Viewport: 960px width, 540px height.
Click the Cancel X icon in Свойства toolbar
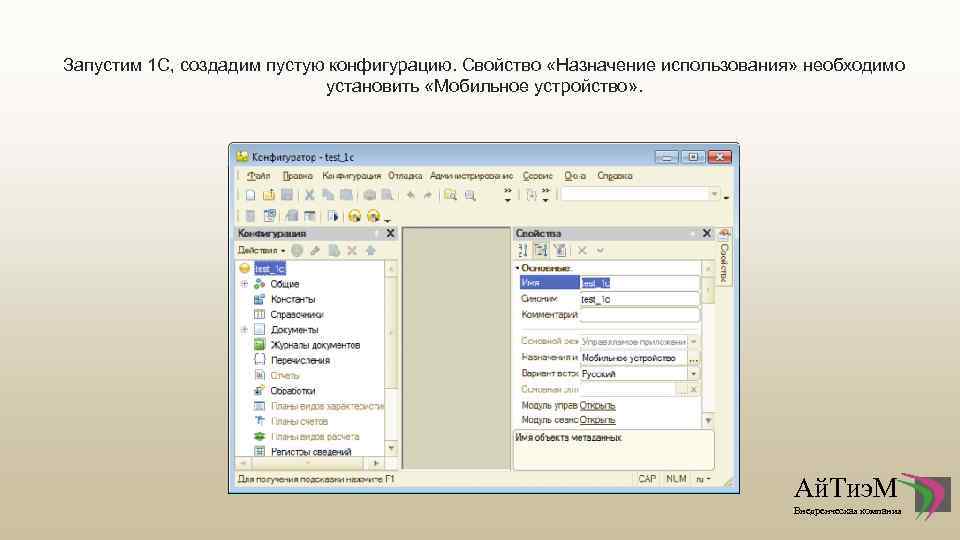pyautogui.click(x=582, y=250)
